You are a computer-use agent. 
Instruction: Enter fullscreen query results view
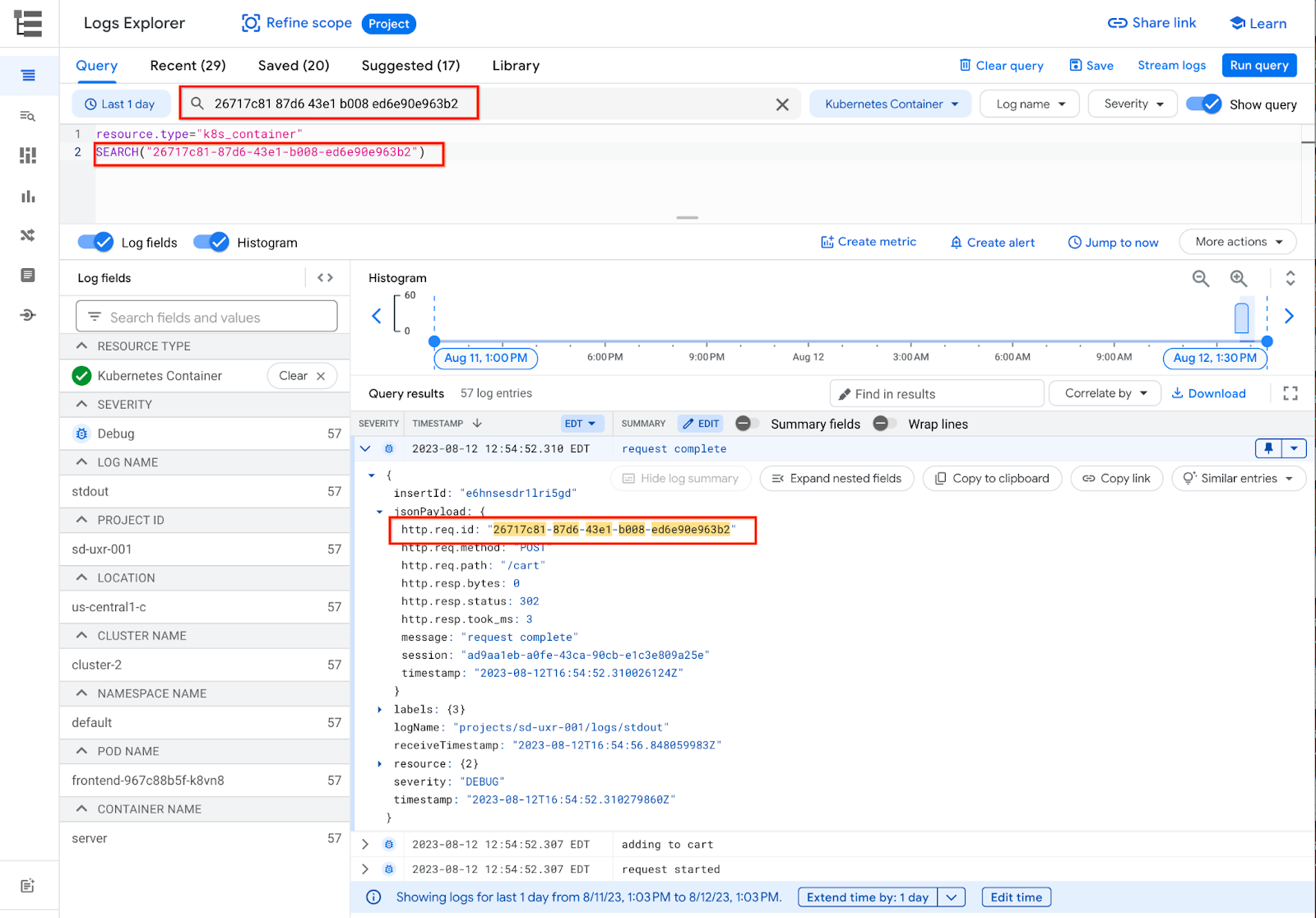[x=1291, y=393]
